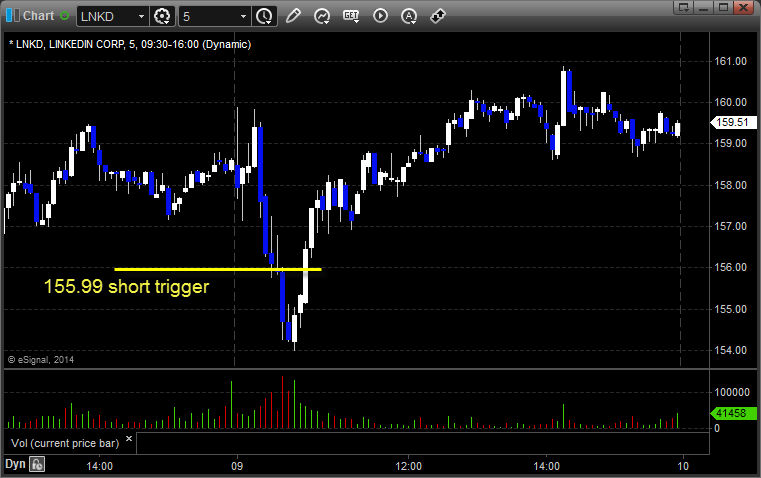Open the window options dropdown beside minimize
761x478 pixels.
coord(684,7)
